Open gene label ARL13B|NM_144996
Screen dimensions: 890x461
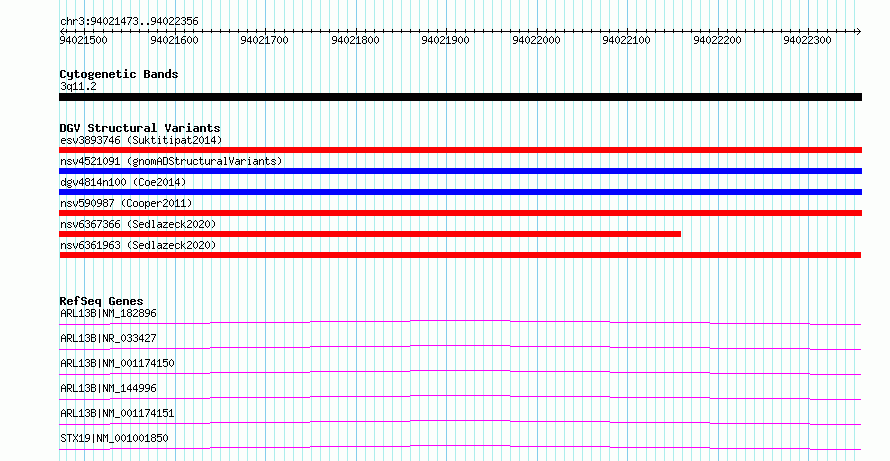108,388
